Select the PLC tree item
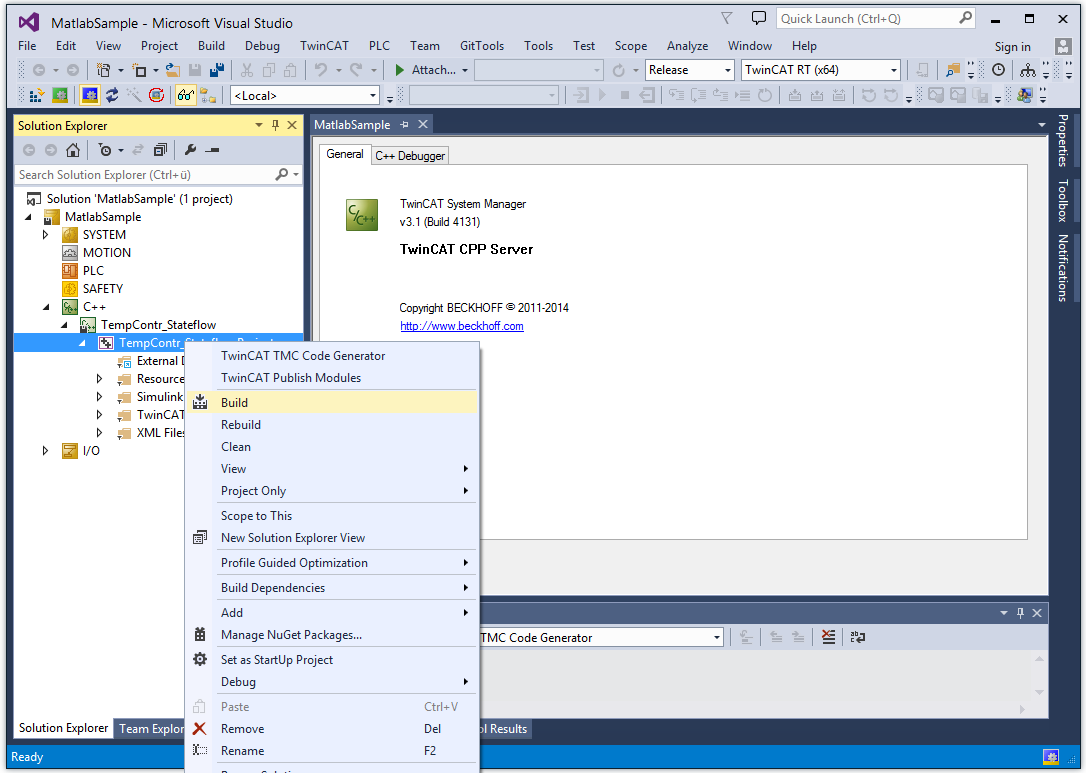This screenshot has width=1086, height=773. pyautogui.click(x=93, y=271)
